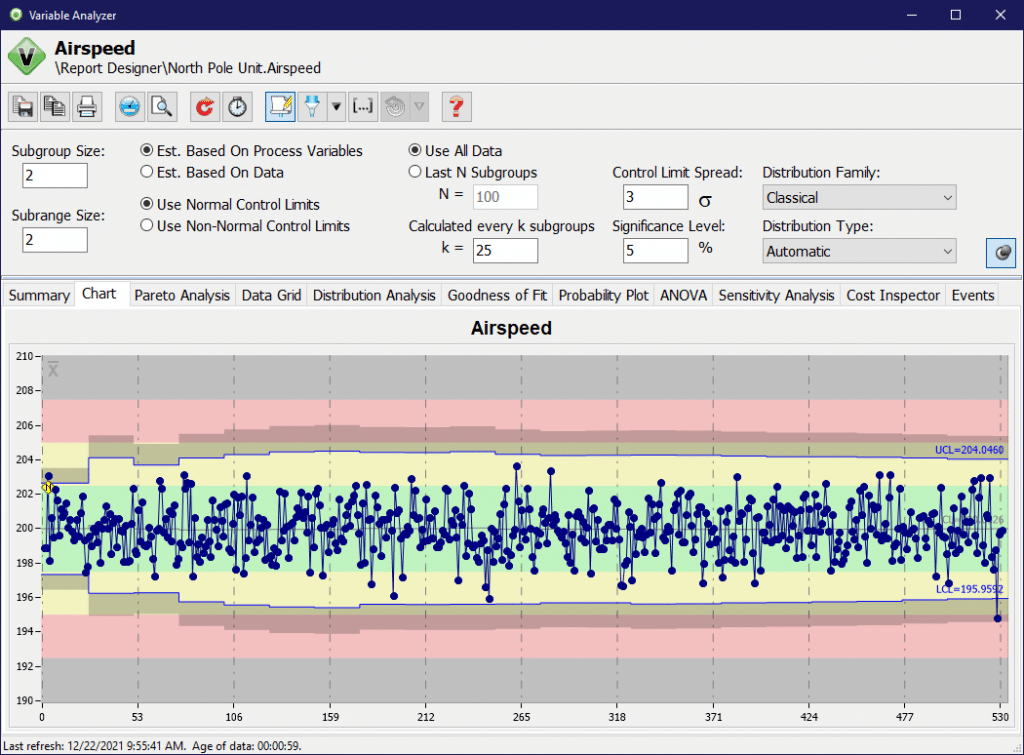
Task: Enable Use Non-Normal Control Limits
Action: pyautogui.click(x=147, y=226)
